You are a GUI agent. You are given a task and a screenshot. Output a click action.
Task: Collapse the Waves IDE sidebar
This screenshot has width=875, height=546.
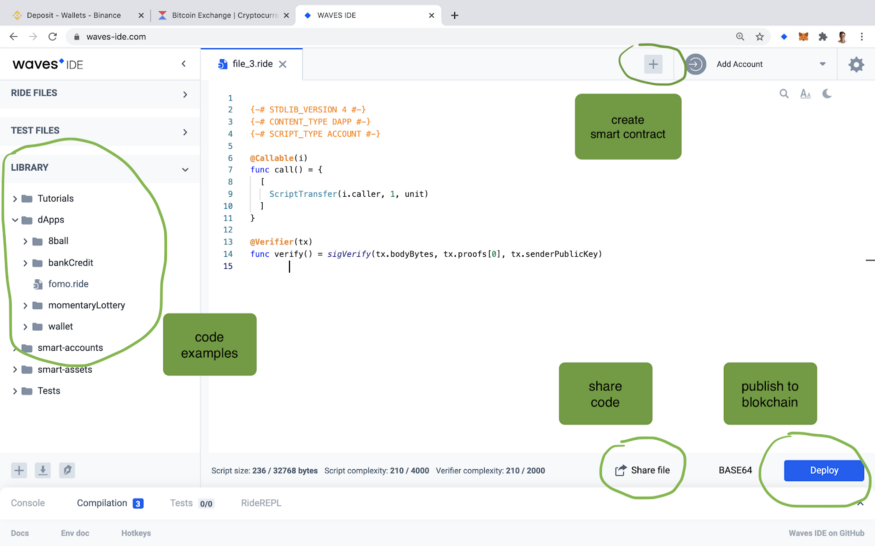(184, 64)
